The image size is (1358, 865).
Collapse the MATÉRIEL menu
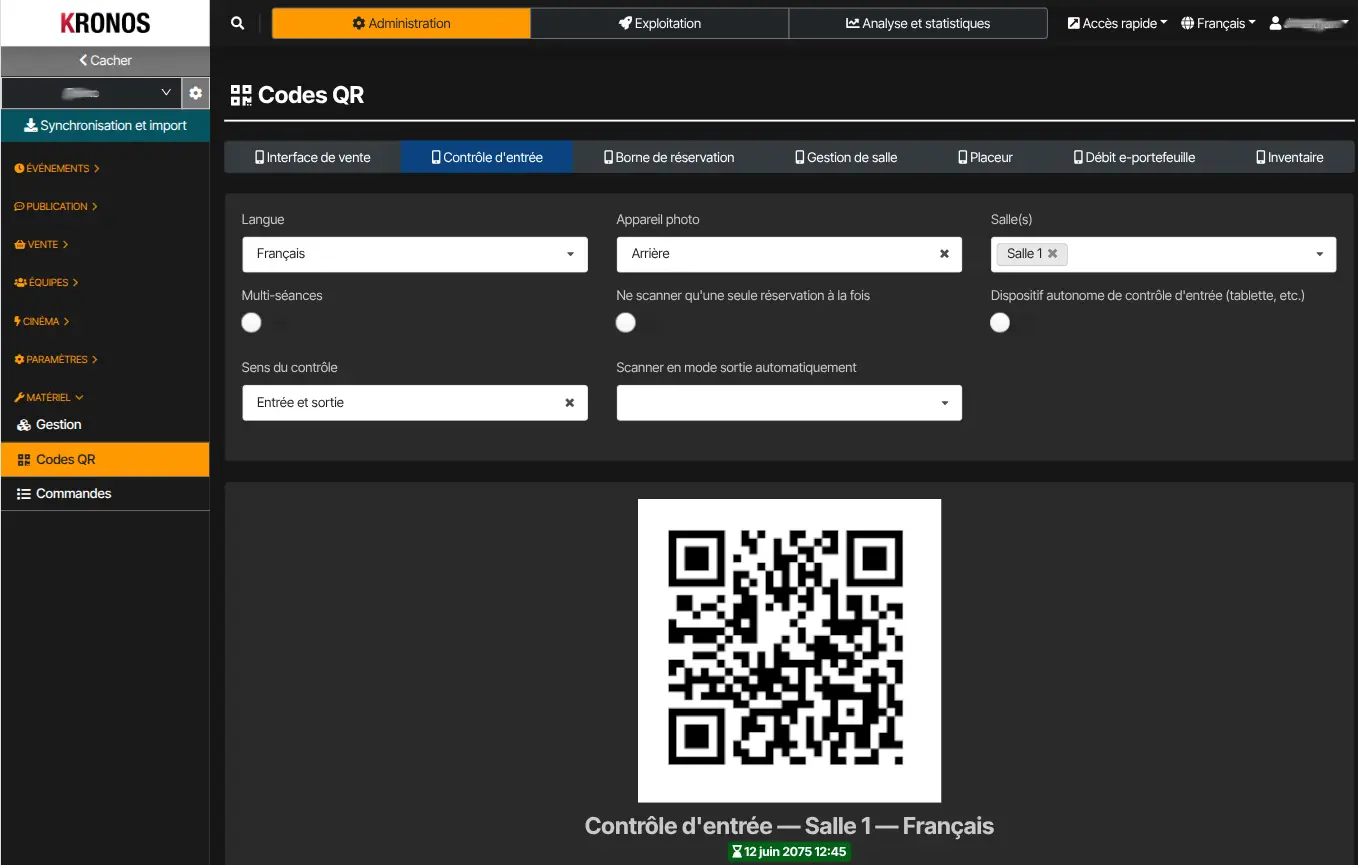49,397
